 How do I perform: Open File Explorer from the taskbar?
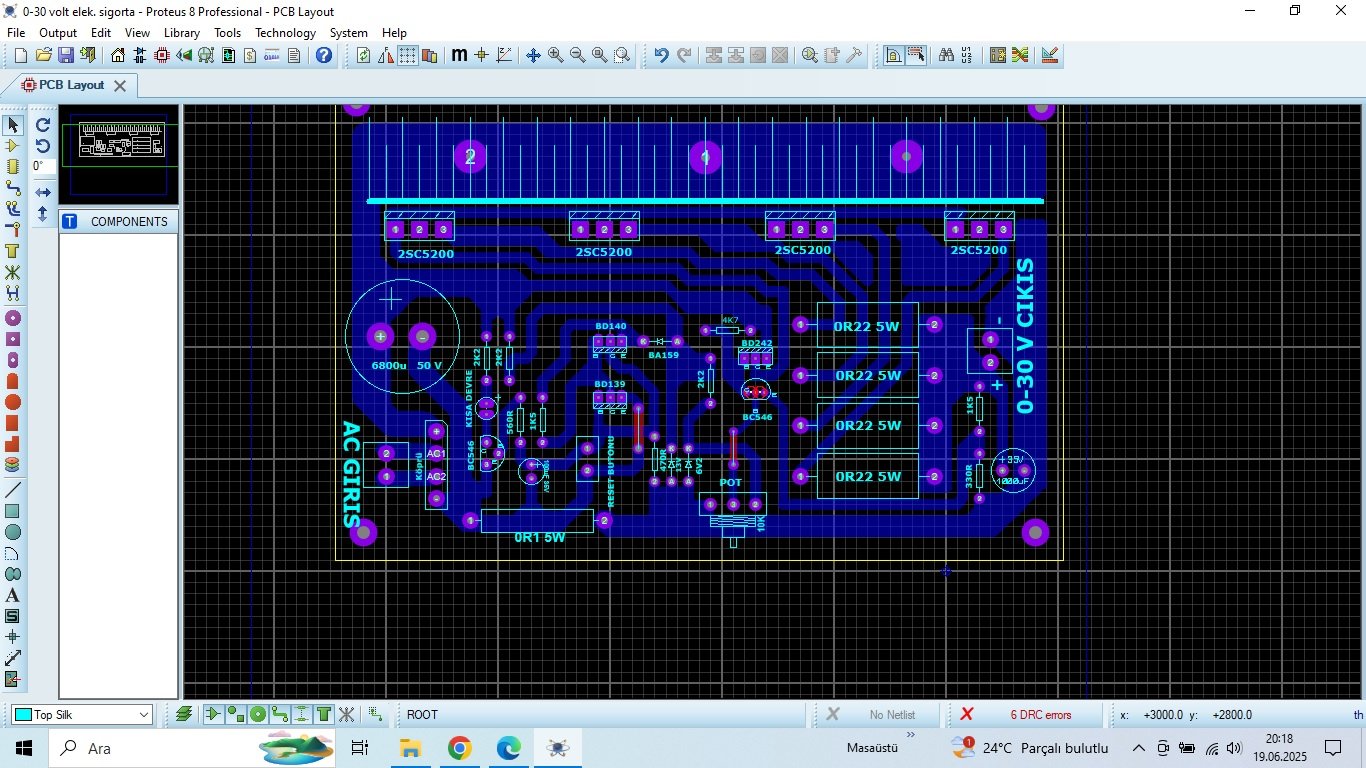pyautogui.click(x=410, y=748)
